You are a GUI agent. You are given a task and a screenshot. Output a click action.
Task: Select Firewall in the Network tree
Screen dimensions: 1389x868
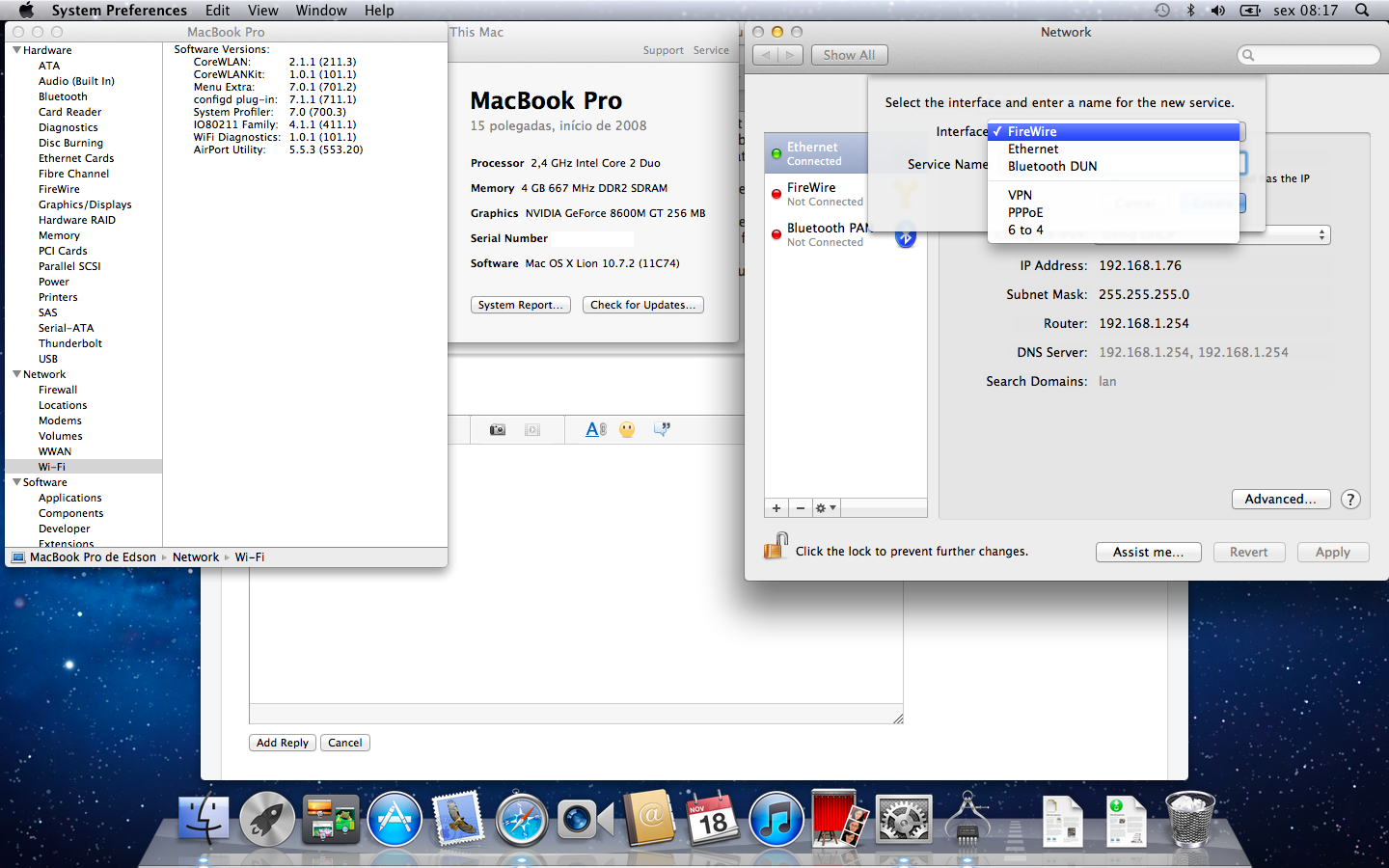(58, 390)
